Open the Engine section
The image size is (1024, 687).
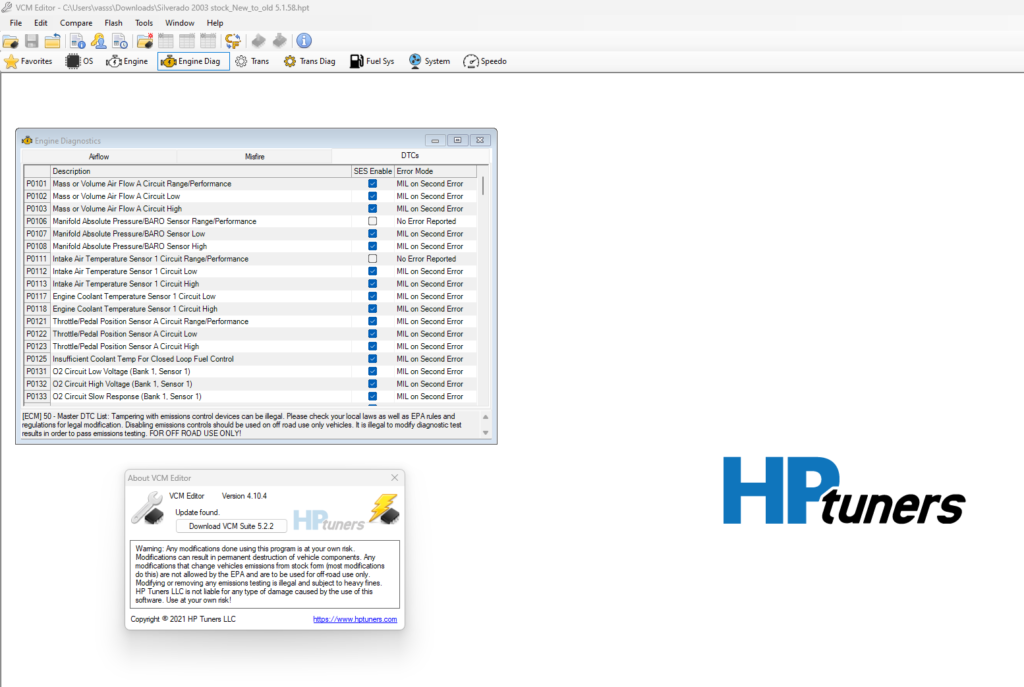coord(127,61)
